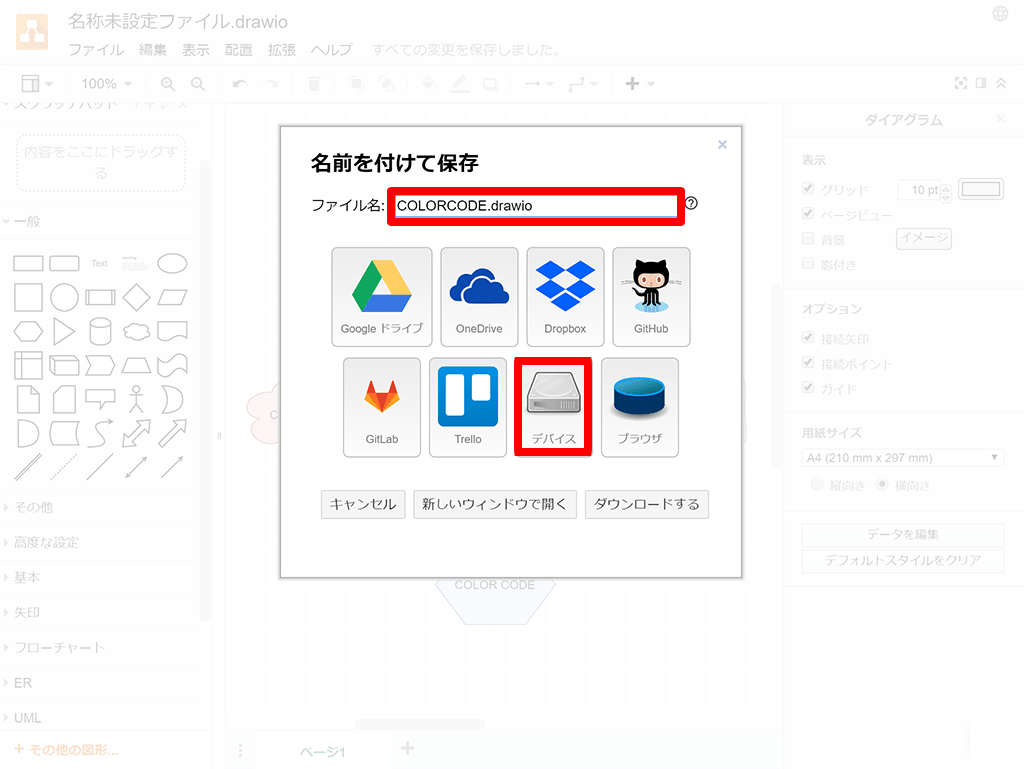The width and height of the screenshot is (1024, 769).
Task: Select actor stick figure shape
Action: point(136,399)
